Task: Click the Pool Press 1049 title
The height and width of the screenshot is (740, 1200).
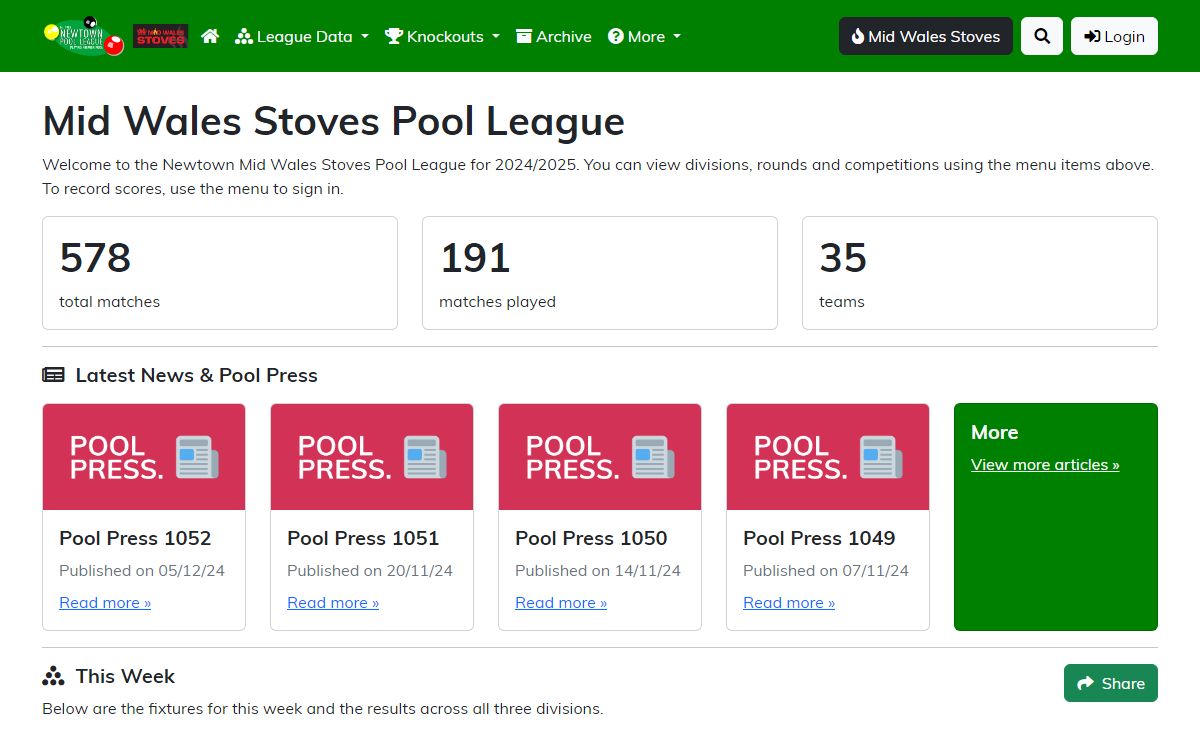Action: [x=819, y=538]
